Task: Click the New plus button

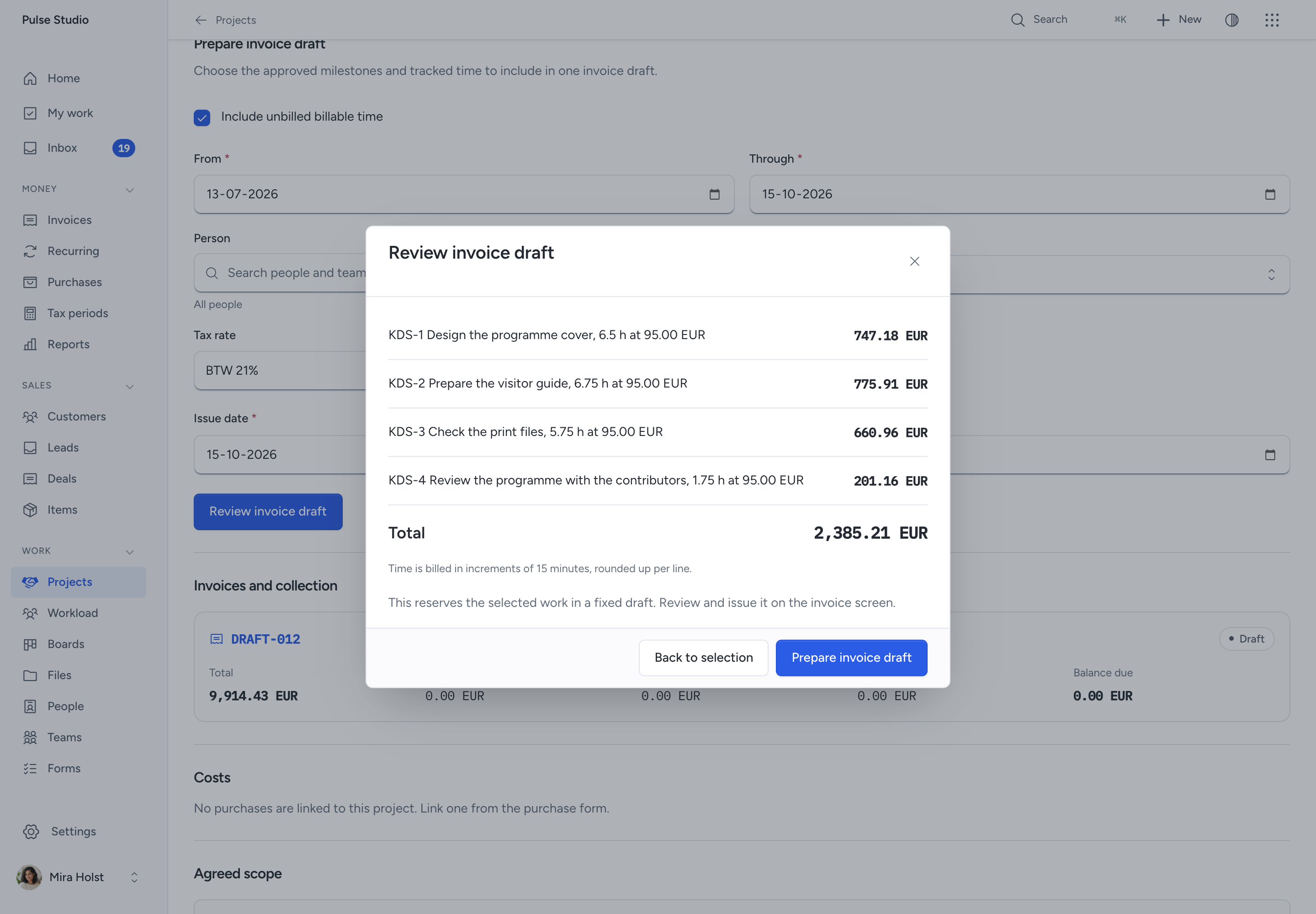Action: [1178, 20]
